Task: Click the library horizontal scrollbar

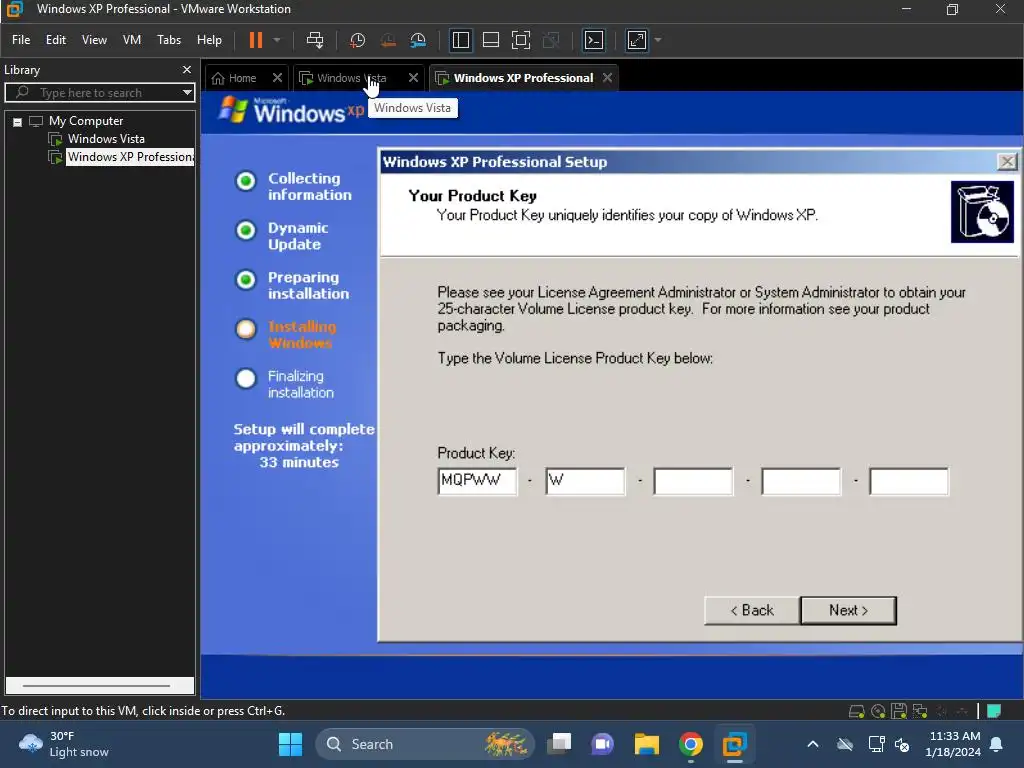Action: pyautogui.click(x=99, y=686)
